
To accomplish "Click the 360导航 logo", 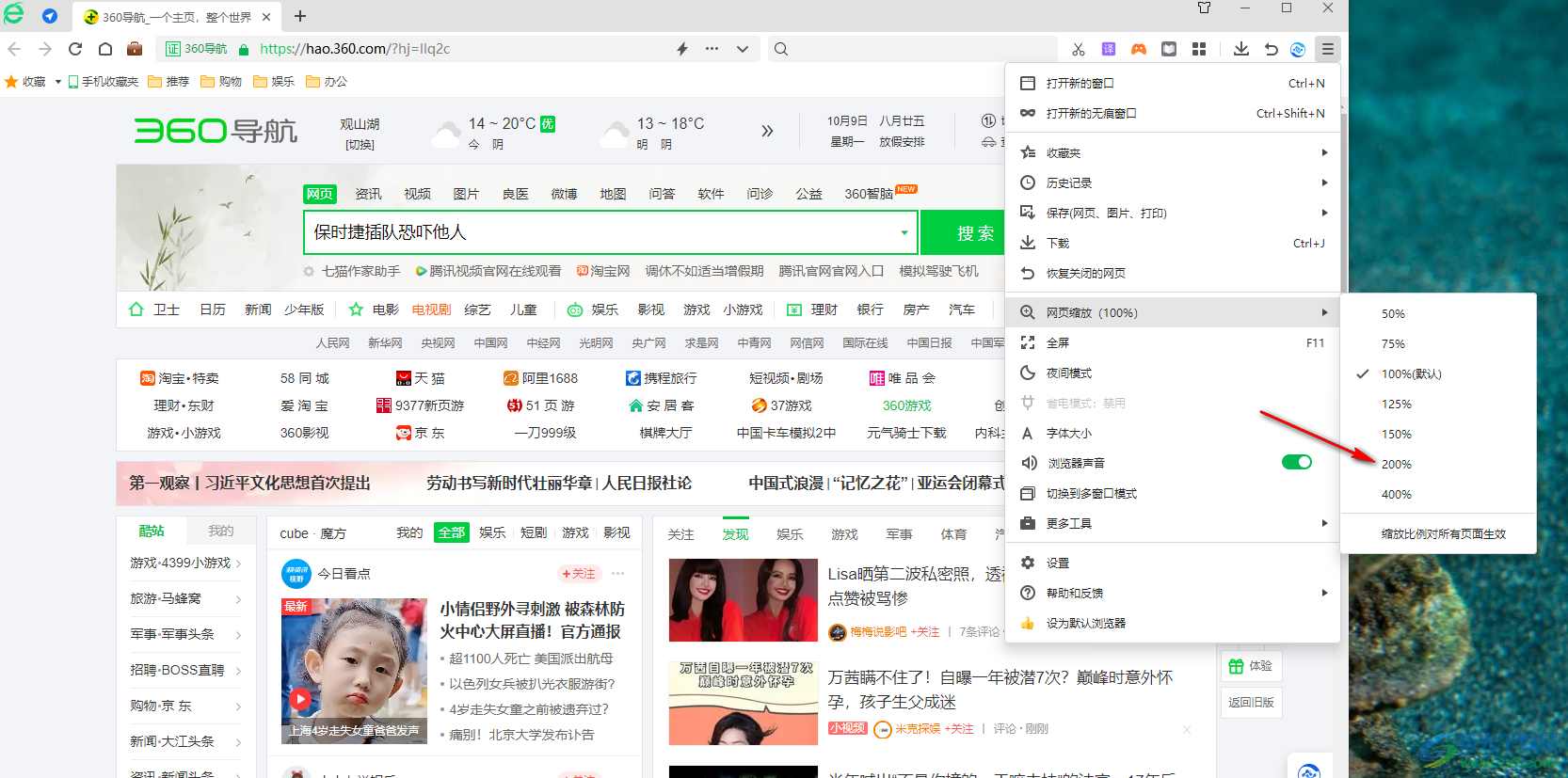I will (216, 131).
